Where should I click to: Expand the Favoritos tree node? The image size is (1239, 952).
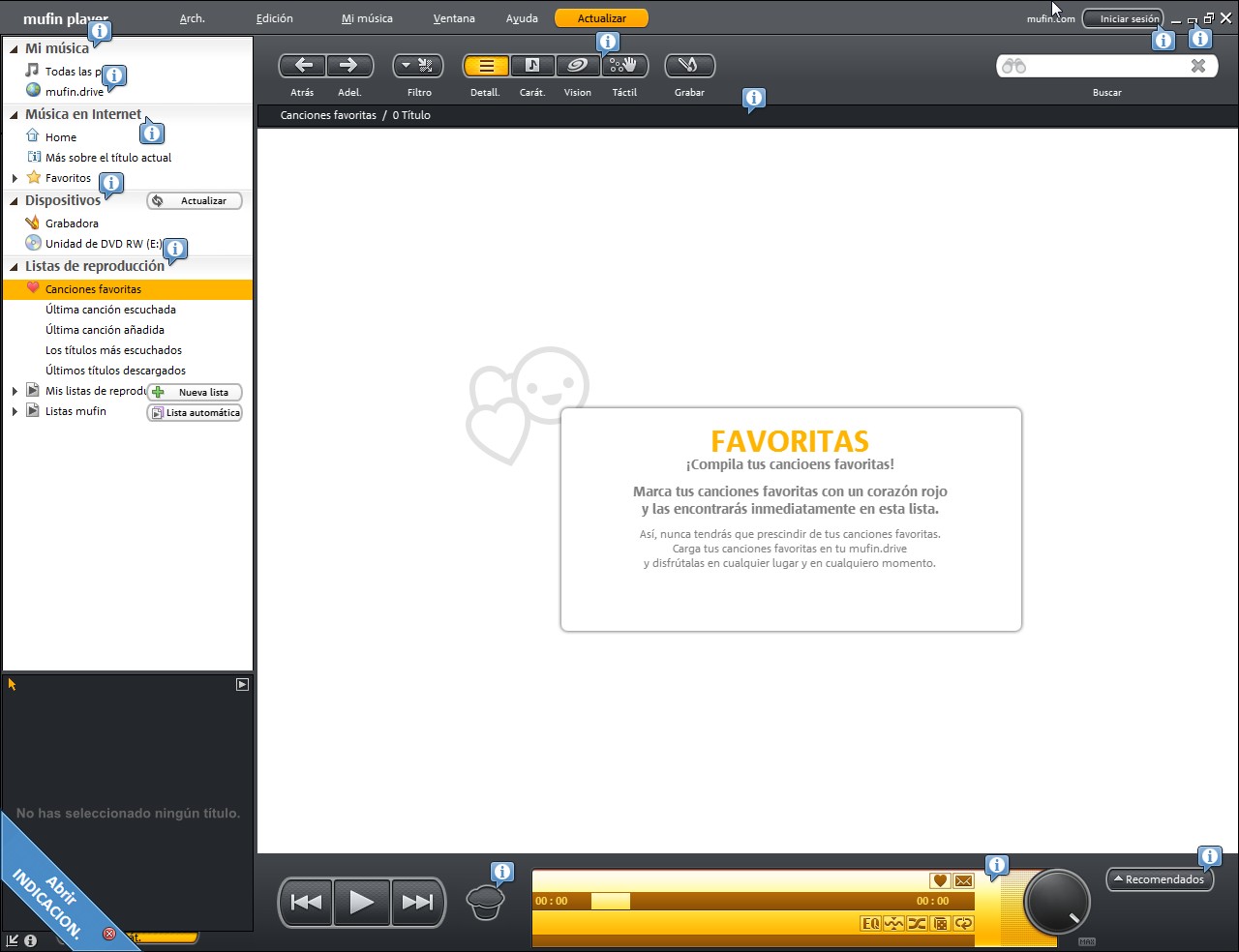point(15,178)
